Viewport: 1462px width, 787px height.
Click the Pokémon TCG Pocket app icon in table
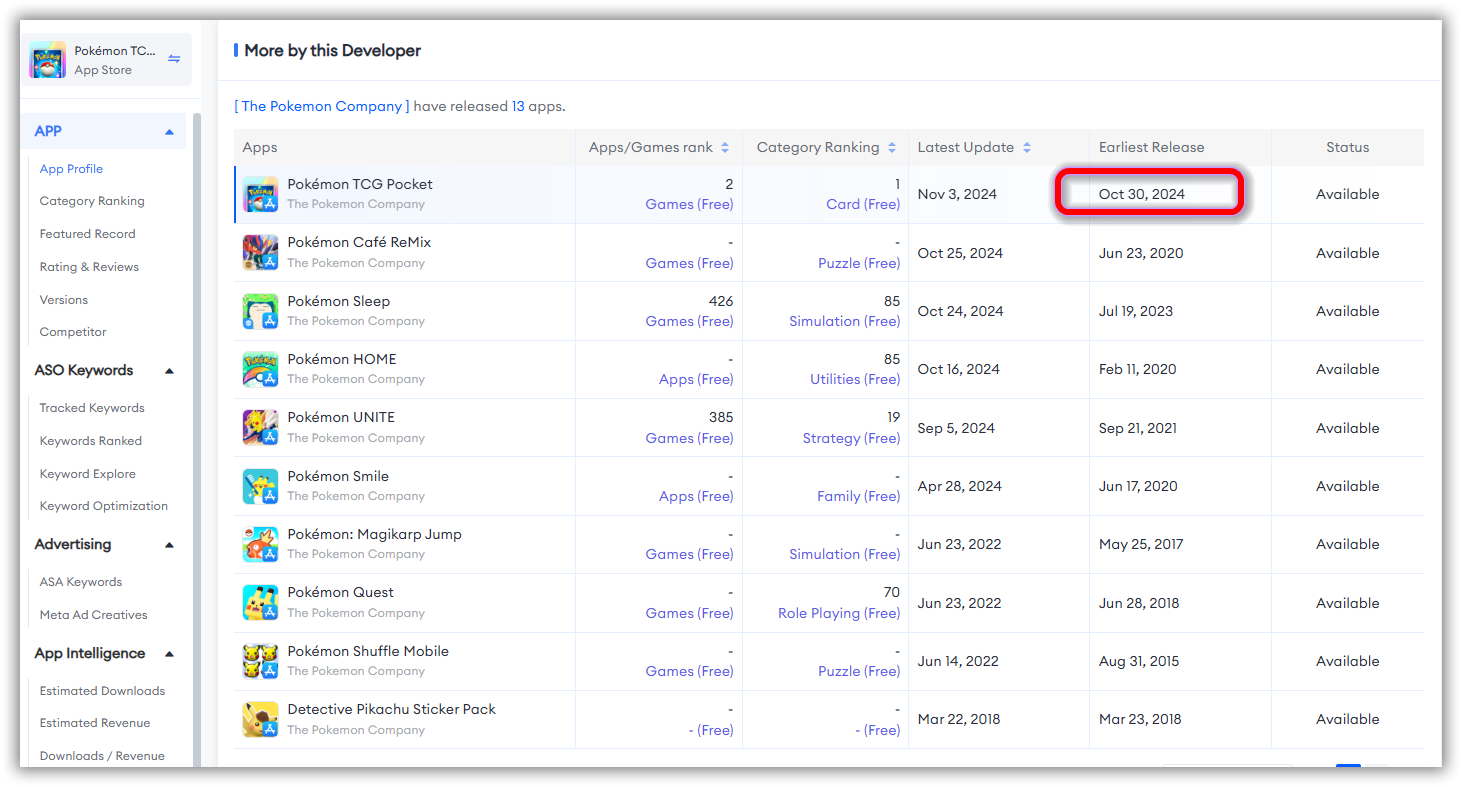click(260, 194)
